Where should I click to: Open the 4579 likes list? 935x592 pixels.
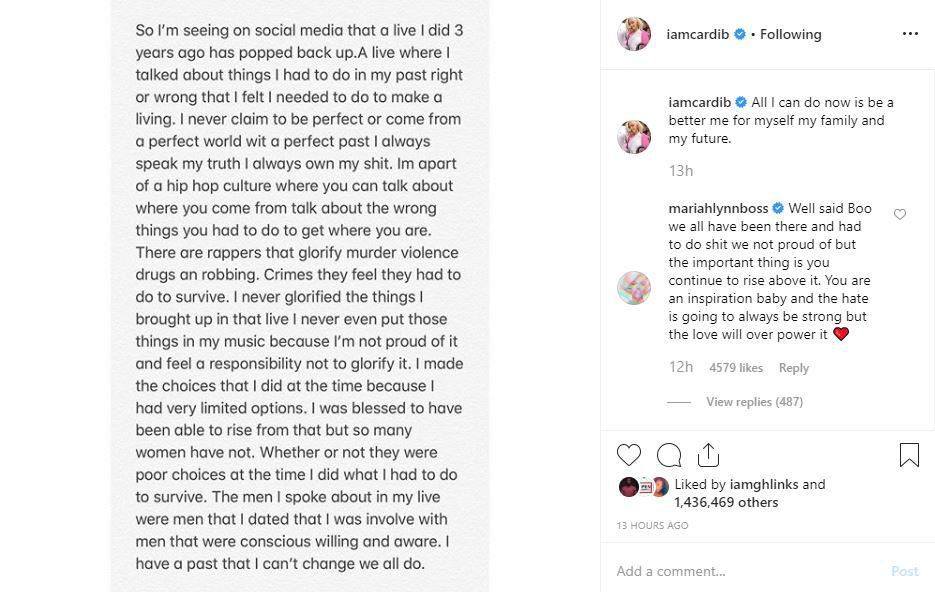(x=736, y=368)
